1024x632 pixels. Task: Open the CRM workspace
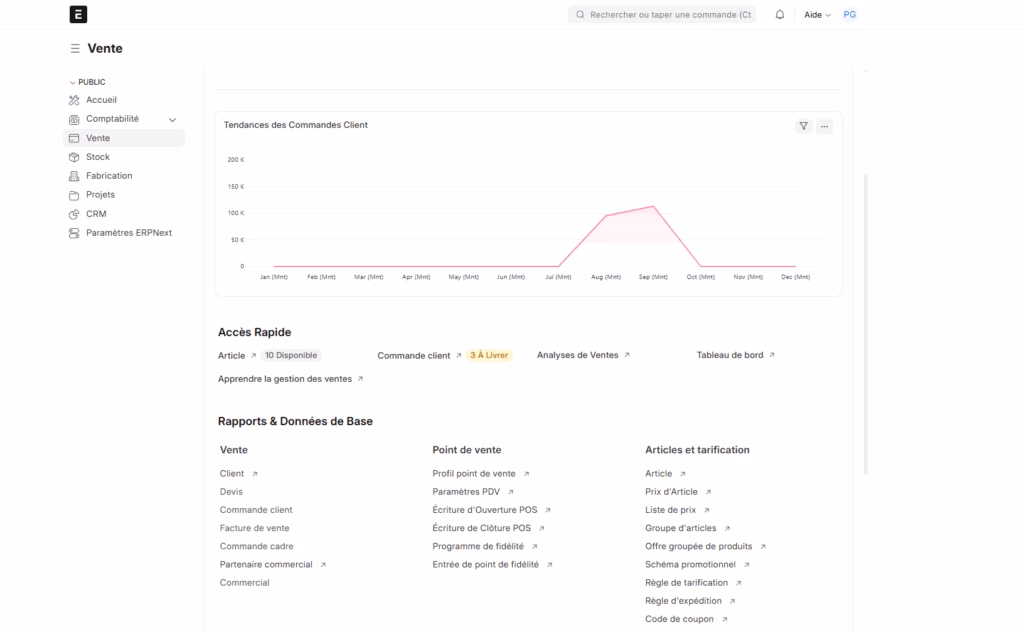pos(93,213)
